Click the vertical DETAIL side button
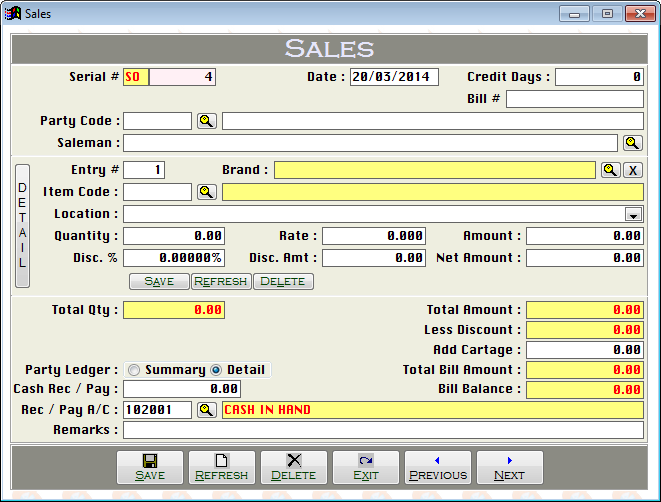This screenshot has height=502, width=661. click(22, 226)
